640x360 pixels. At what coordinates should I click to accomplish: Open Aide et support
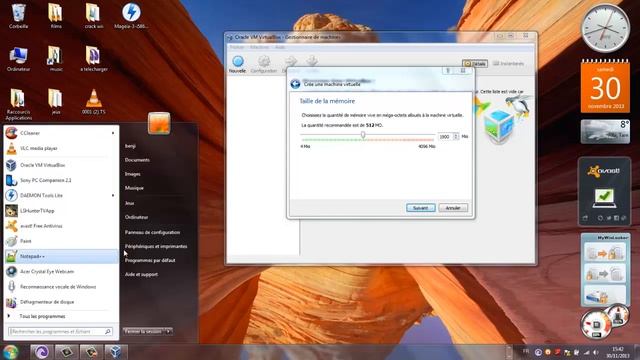141,274
